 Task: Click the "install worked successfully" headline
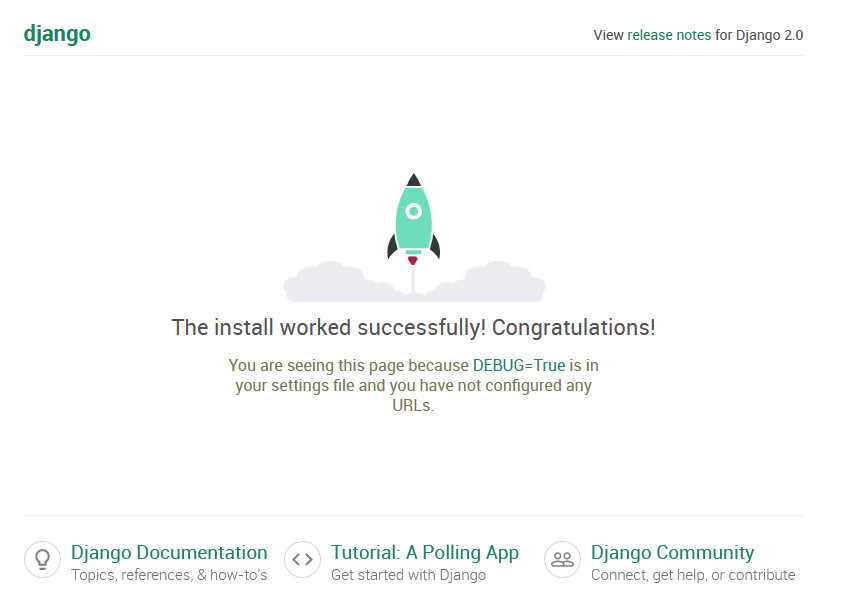(x=413, y=328)
